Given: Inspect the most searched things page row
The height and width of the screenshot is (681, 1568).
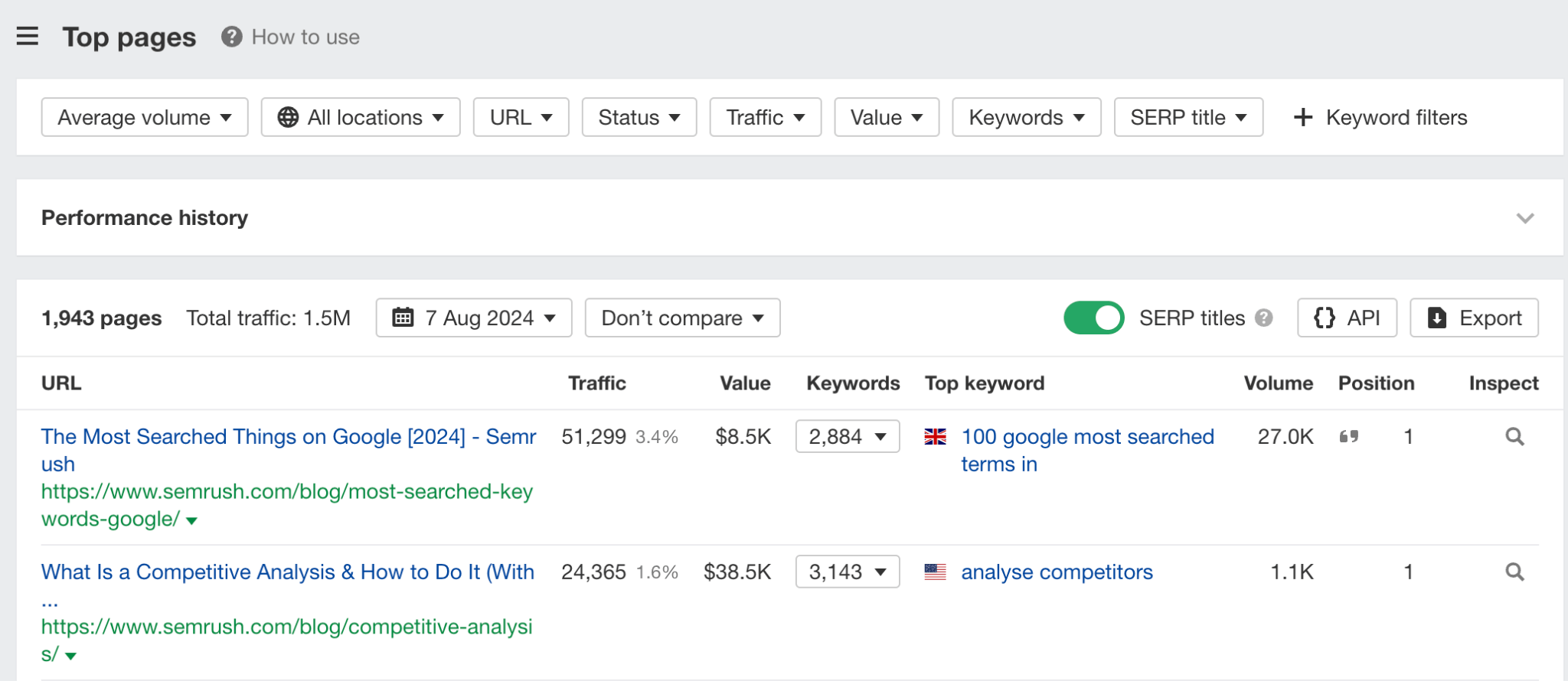Looking at the screenshot, I should (1514, 436).
